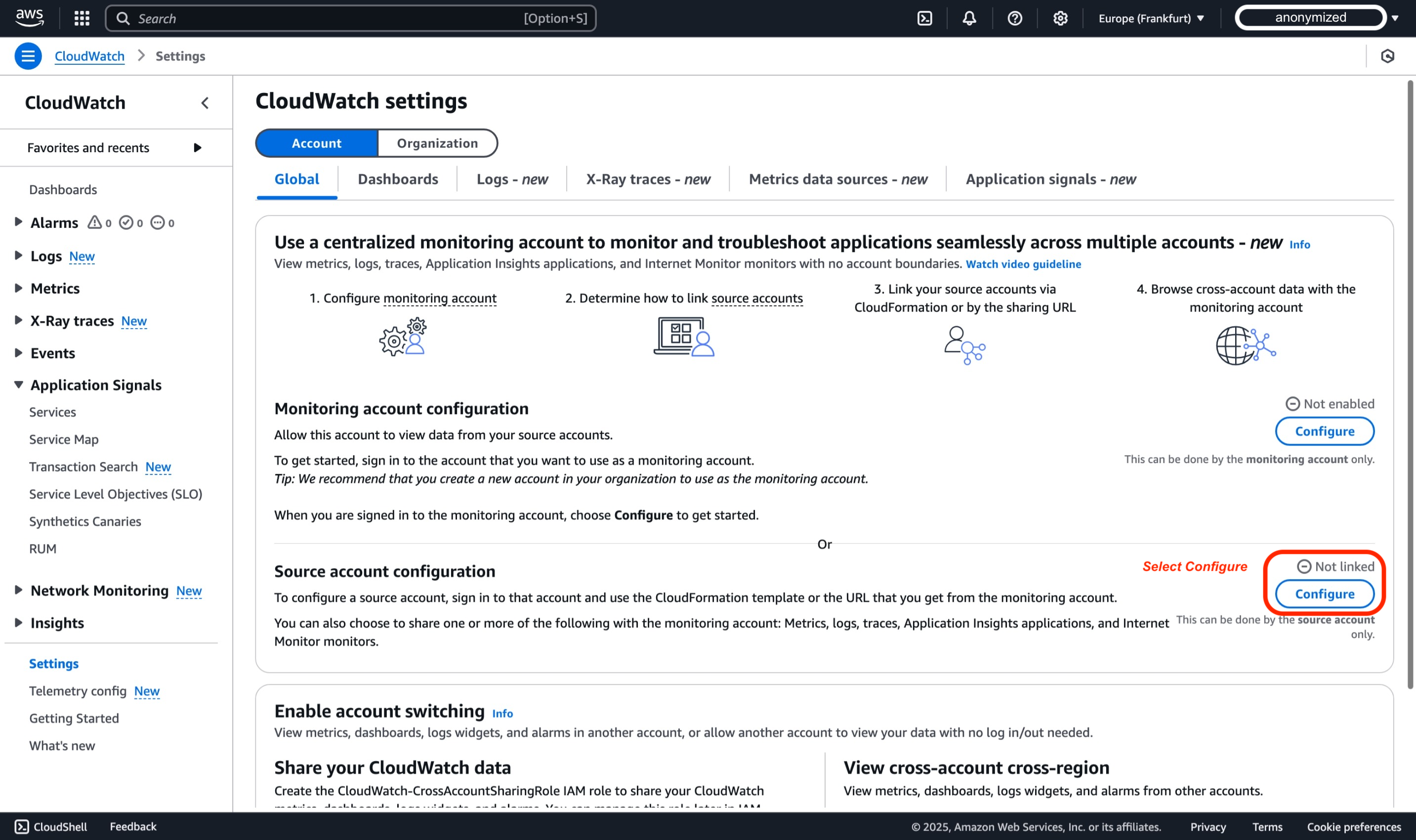
Task: Click the AWS logo home icon
Action: [30, 18]
